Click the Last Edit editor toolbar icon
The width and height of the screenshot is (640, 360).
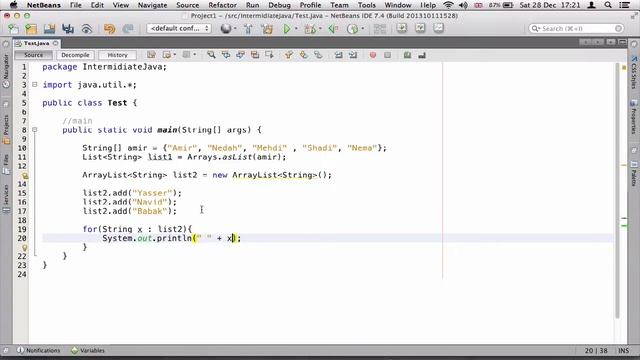pos(151,55)
